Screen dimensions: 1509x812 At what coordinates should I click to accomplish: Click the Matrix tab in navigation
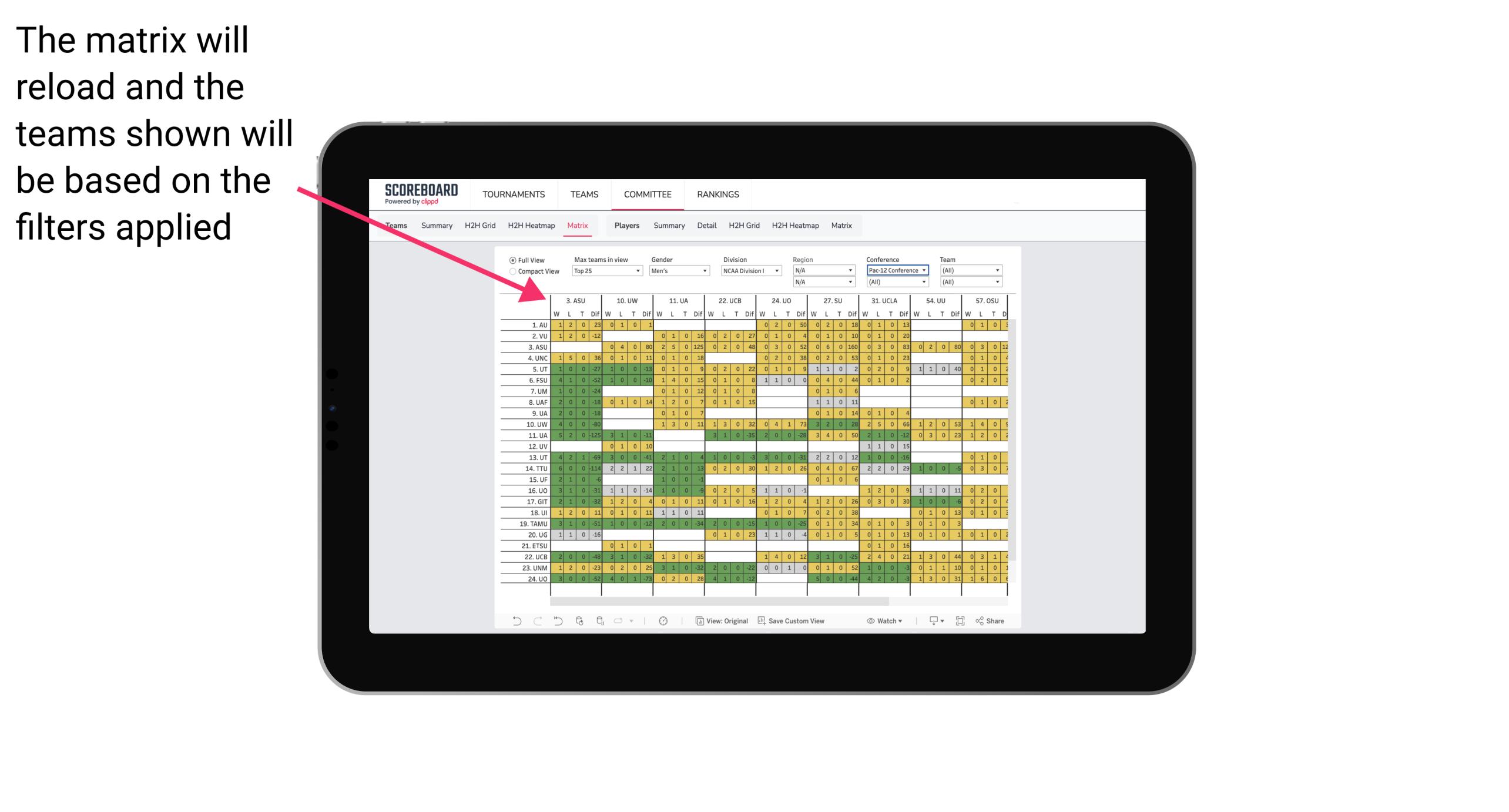(x=579, y=225)
